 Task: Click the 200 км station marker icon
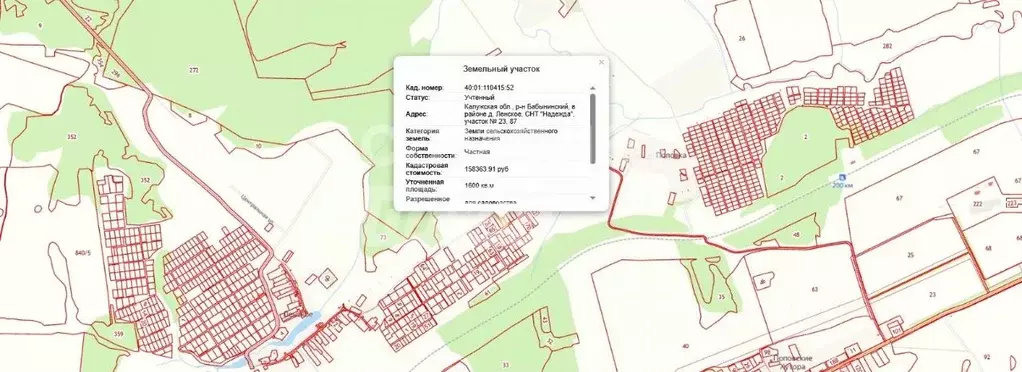click(x=842, y=177)
